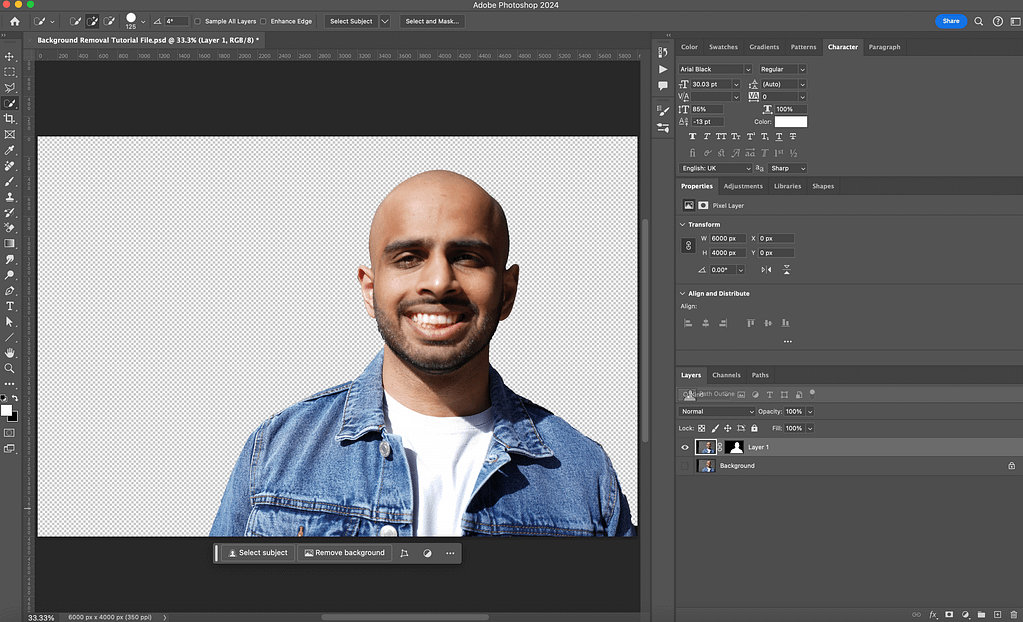Screen dimensions: 1023x622
Task: Hide Layer 1 using its eye icon
Action: 685,447
